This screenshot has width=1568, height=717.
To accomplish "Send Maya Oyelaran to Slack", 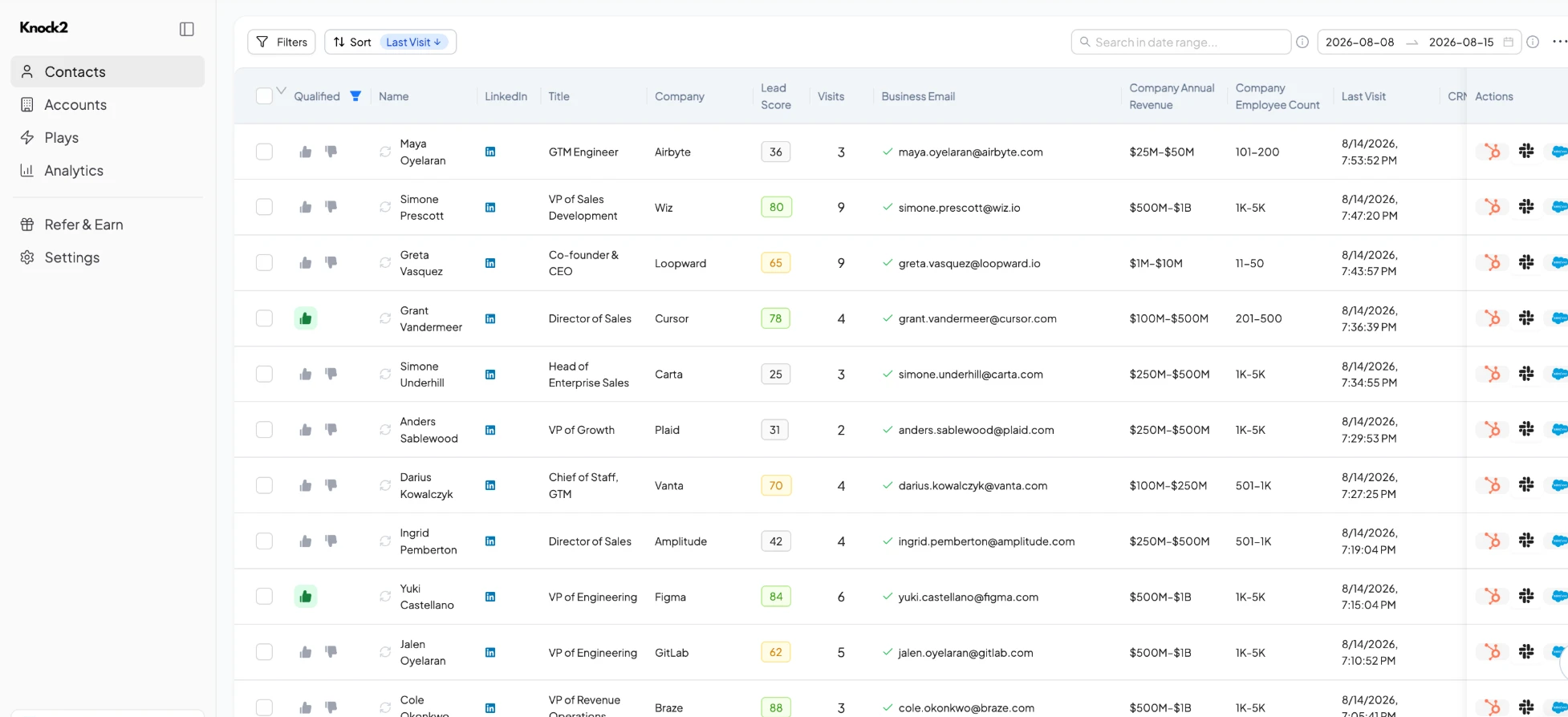I will (1526, 151).
